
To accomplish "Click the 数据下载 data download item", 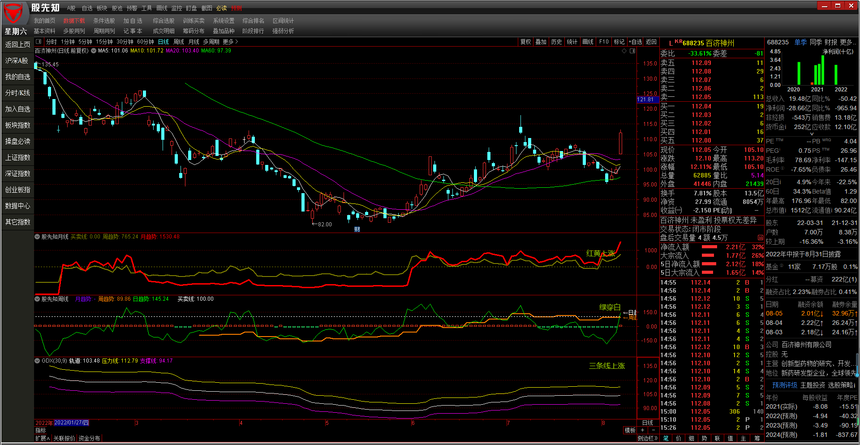I will [x=74, y=20].
